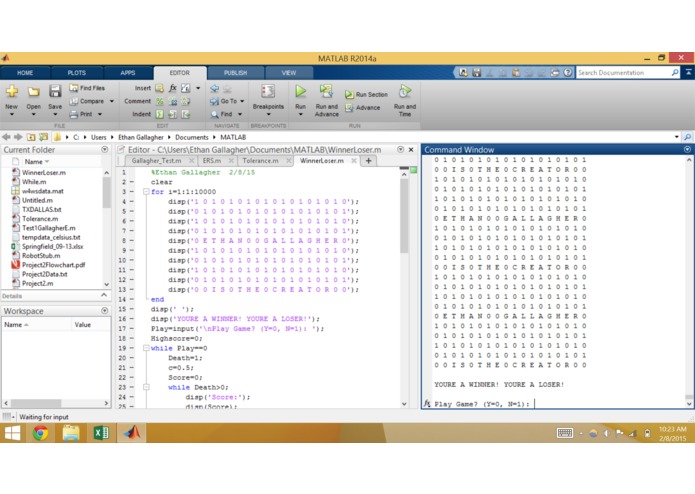Run the script with green Run arrow
Image resolution: width=695 pixels, height=494 pixels.
click(x=301, y=91)
